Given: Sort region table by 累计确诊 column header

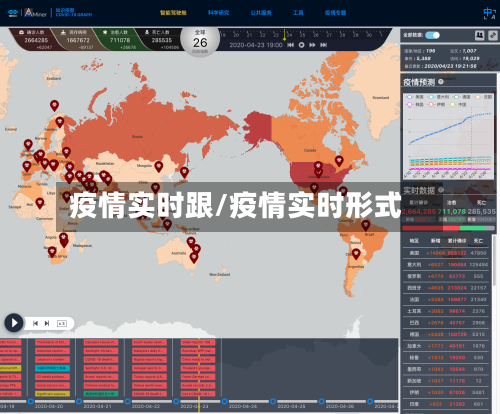Looking at the screenshot, I should point(457,240).
